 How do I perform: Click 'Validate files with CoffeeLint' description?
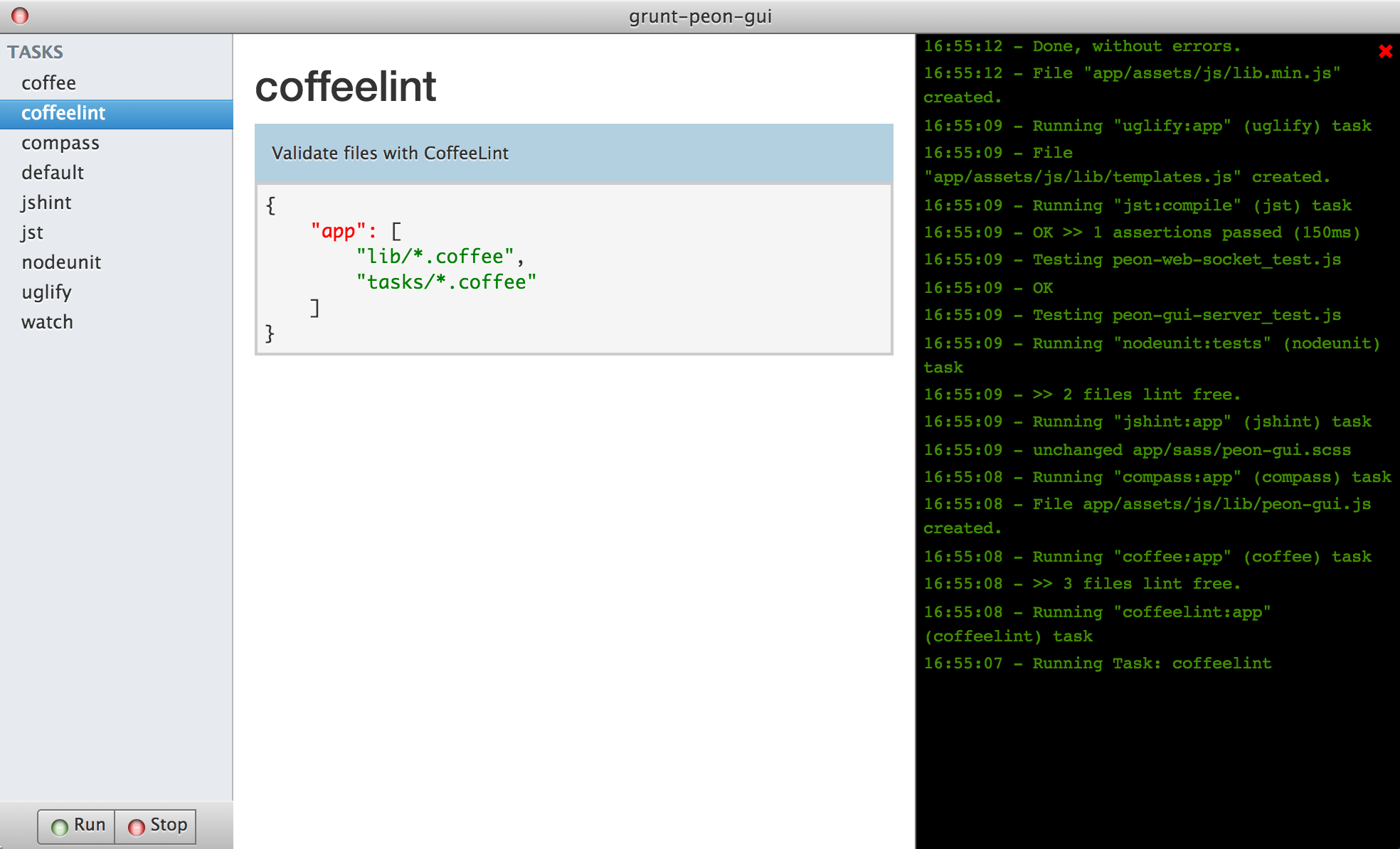390,153
